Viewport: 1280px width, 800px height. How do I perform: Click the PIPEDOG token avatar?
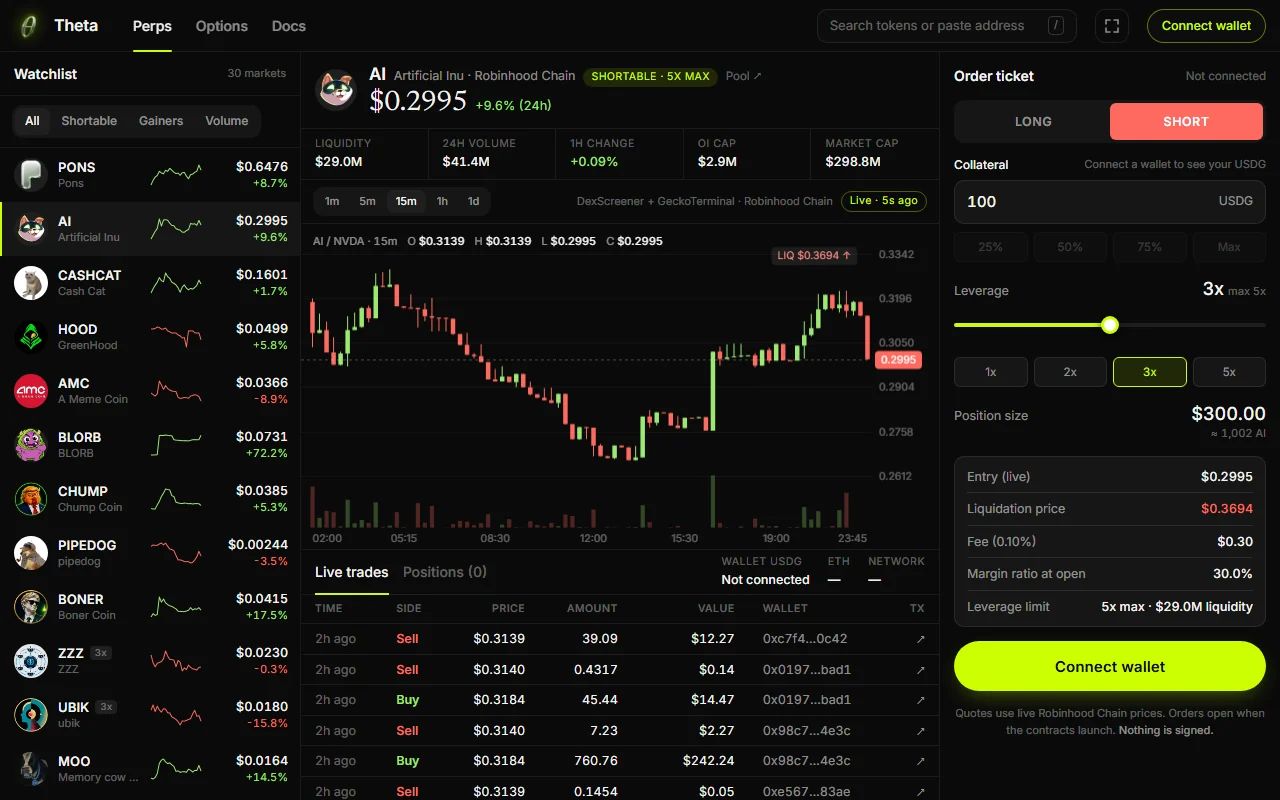coord(31,553)
